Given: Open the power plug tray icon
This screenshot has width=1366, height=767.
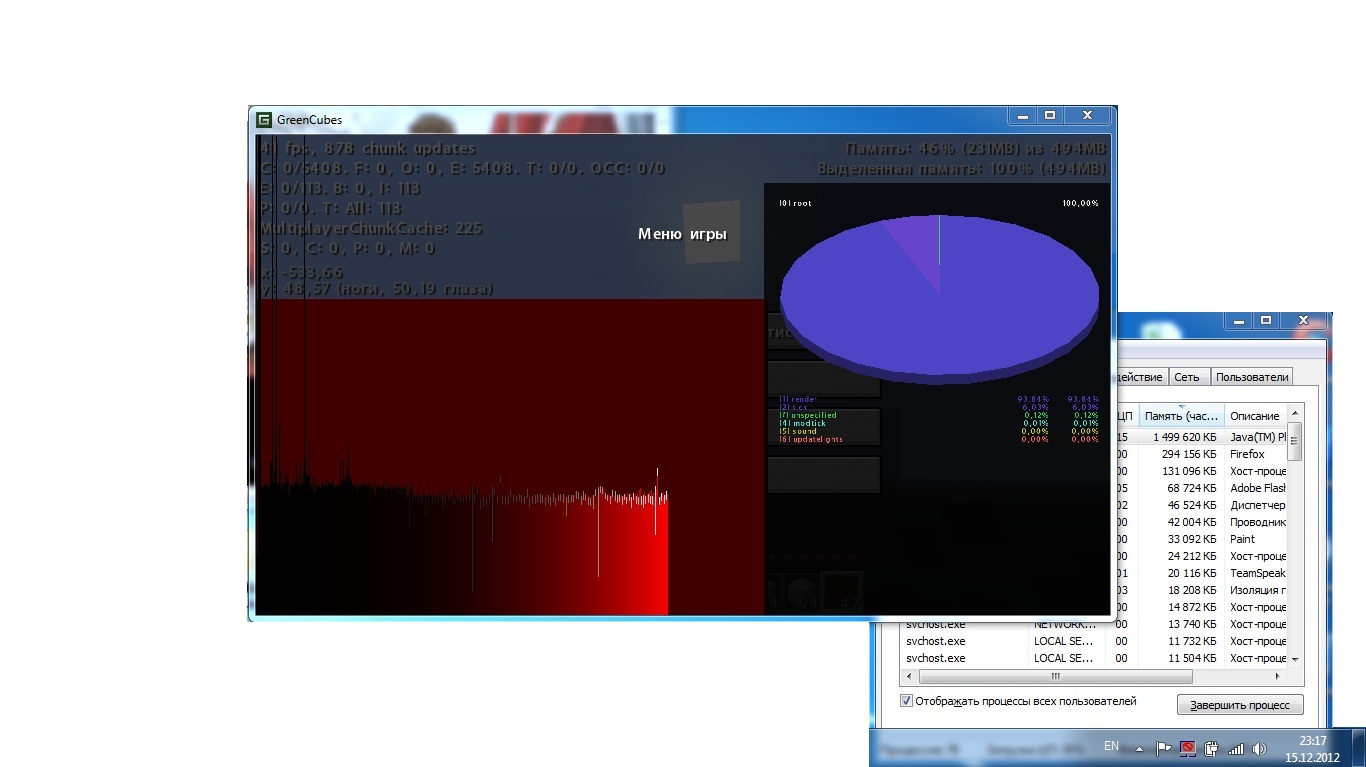Looking at the screenshot, I should click(x=1211, y=748).
